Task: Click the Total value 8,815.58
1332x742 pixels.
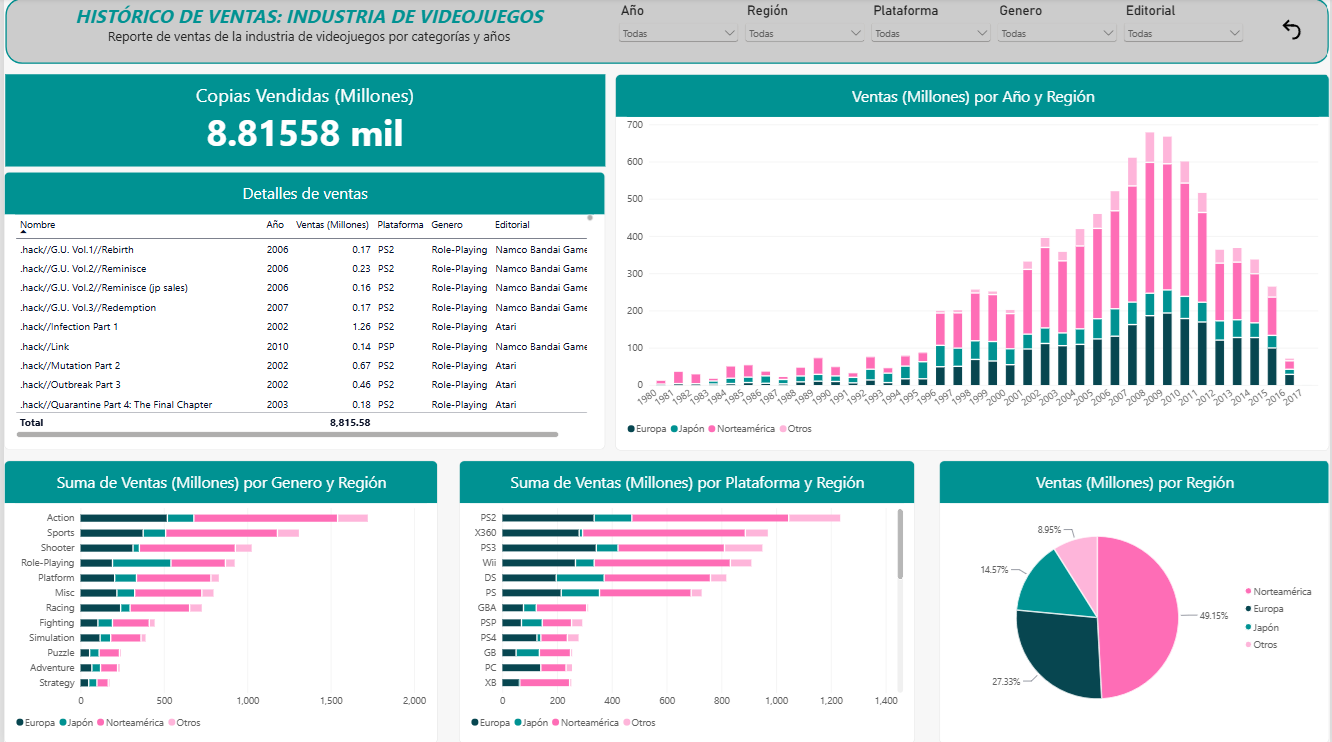Action: 350,423
